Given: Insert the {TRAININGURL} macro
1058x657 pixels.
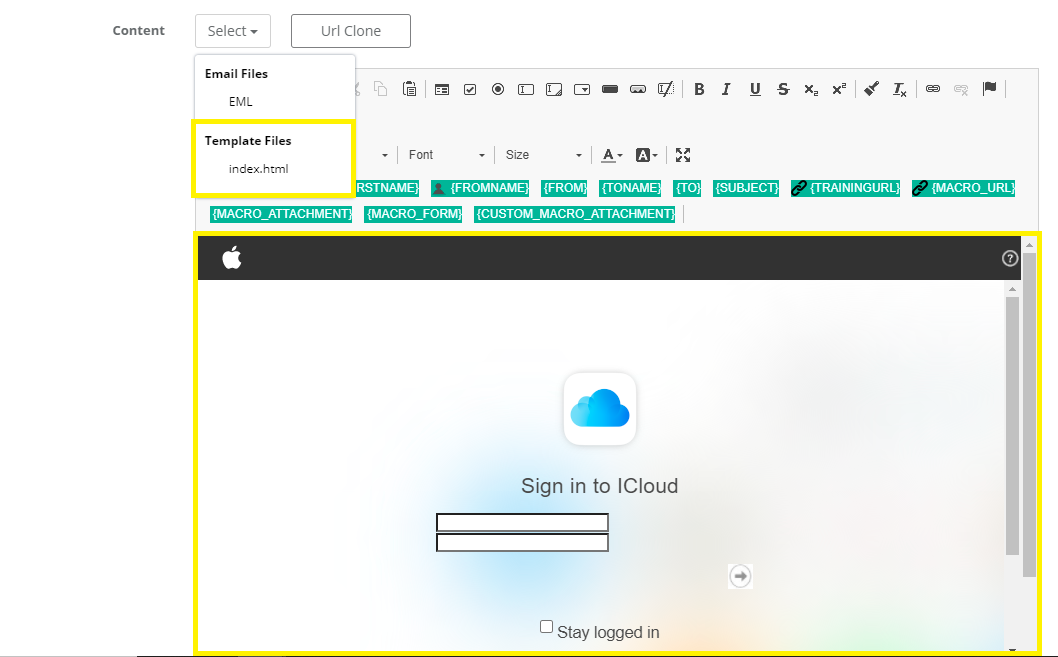Looking at the screenshot, I should 845,188.
